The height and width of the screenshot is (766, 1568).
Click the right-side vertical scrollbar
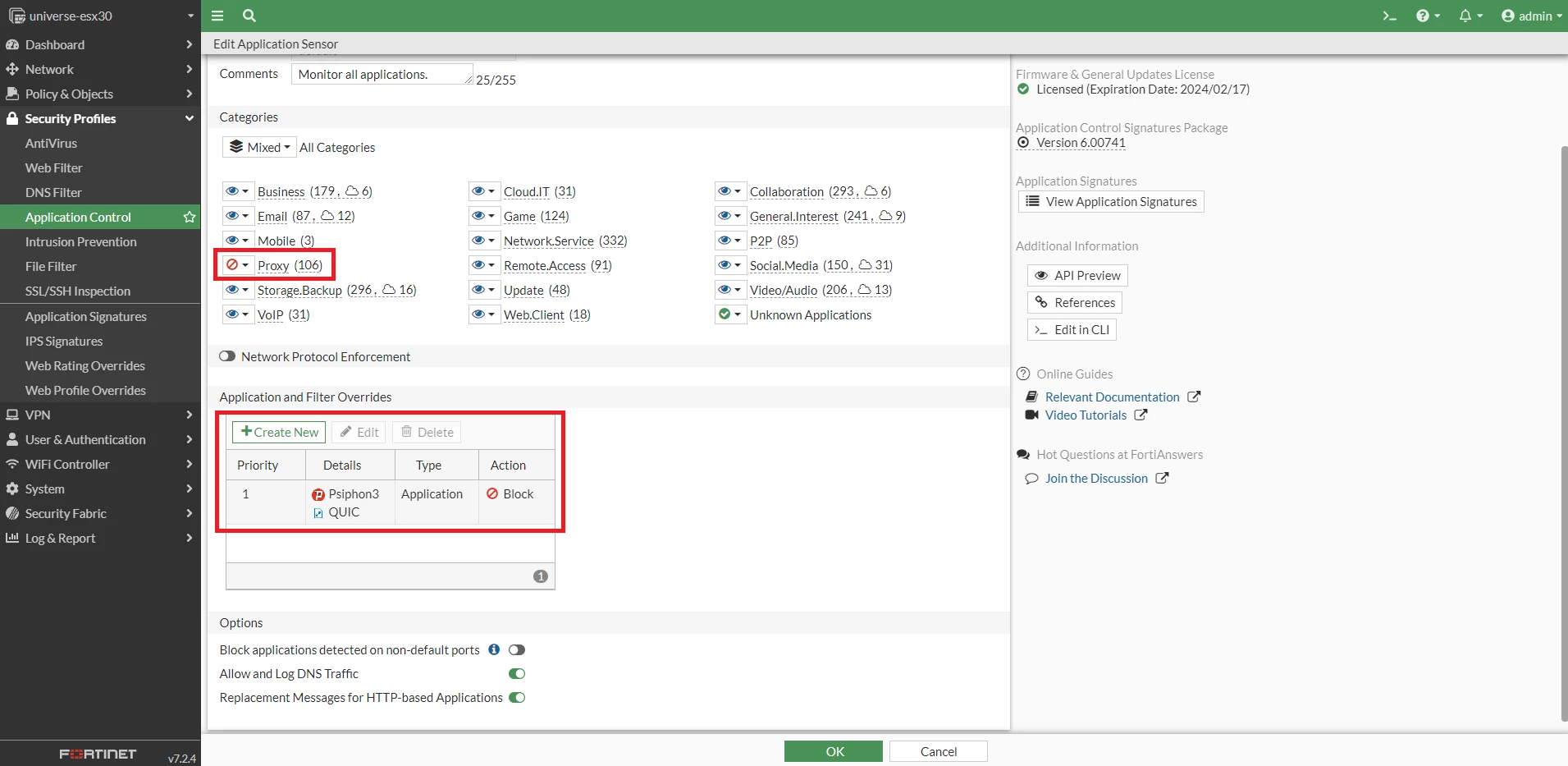(1564, 433)
